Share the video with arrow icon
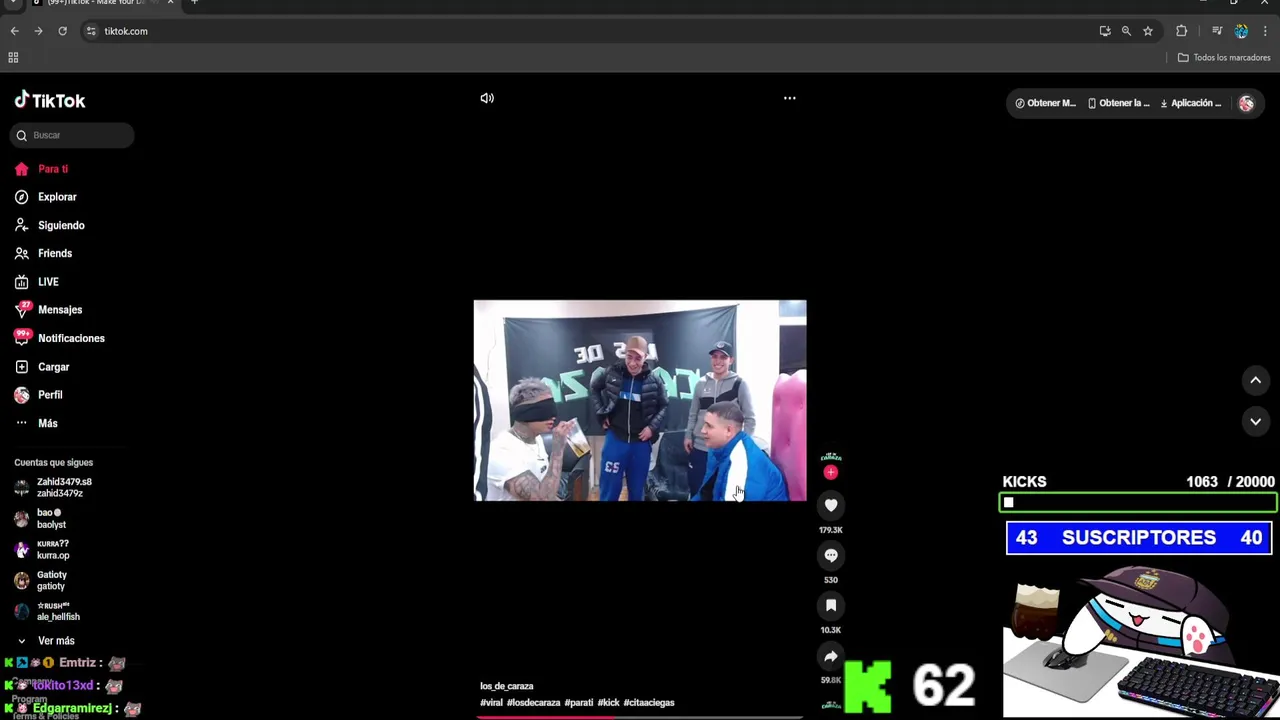 [x=831, y=657]
